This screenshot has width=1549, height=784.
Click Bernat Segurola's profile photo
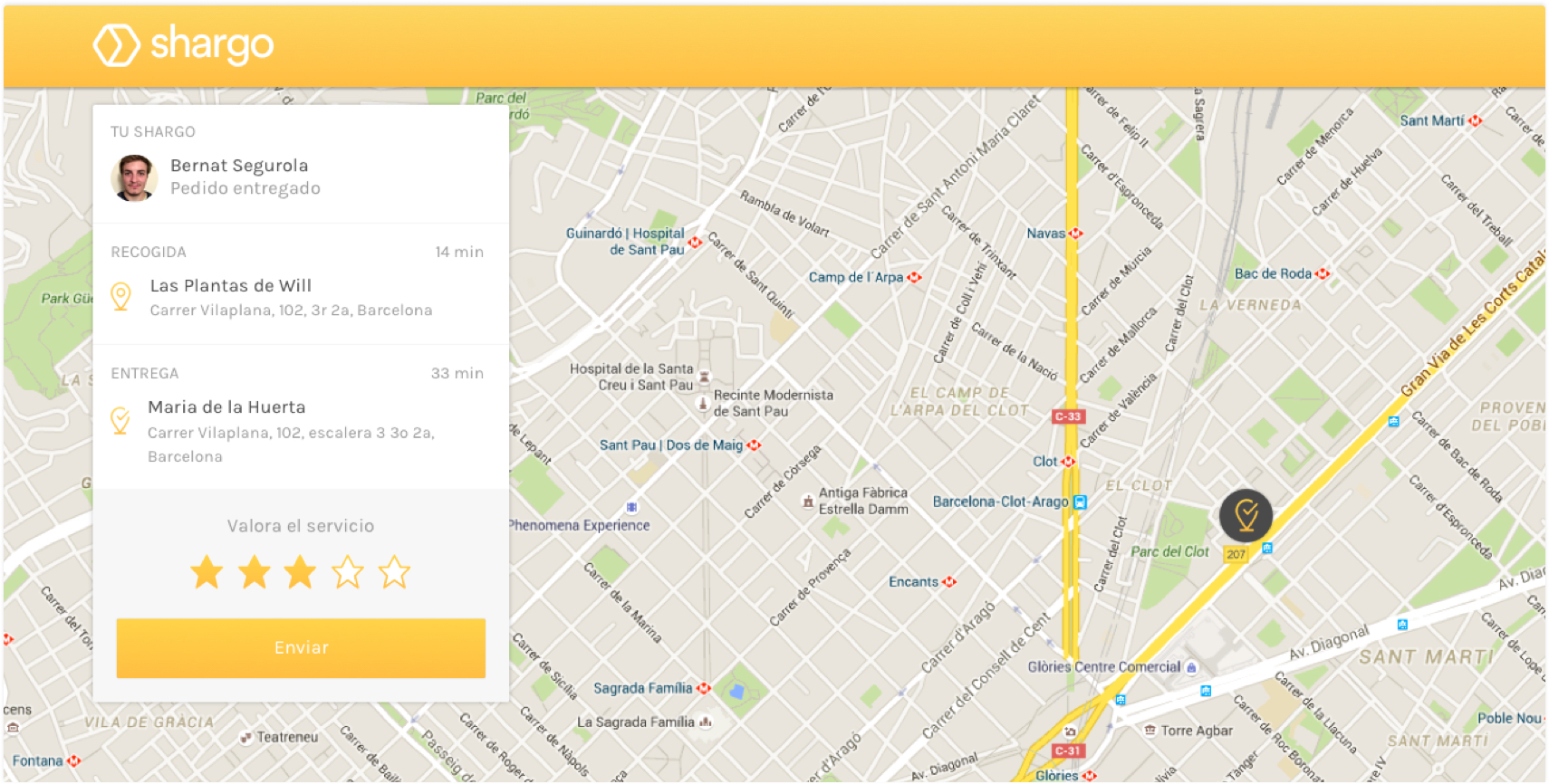(x=134, y=177)
